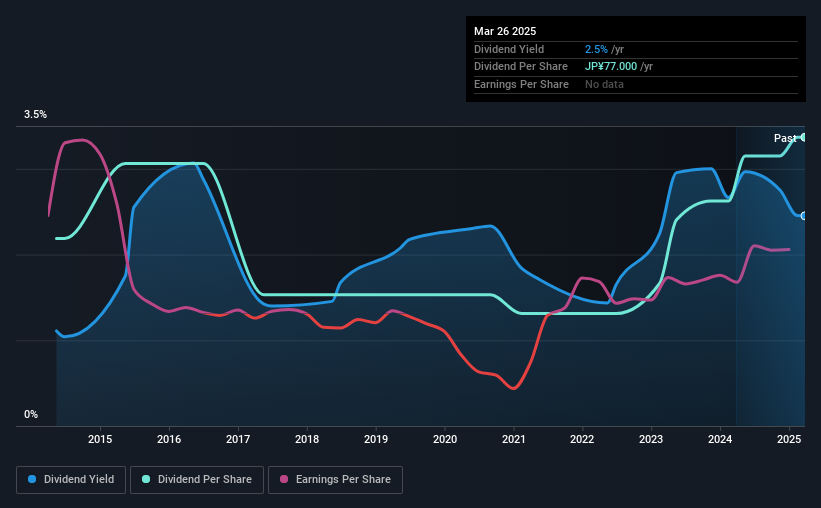
Task: Click the 2015 x-axis label
Action: [100, 439]
